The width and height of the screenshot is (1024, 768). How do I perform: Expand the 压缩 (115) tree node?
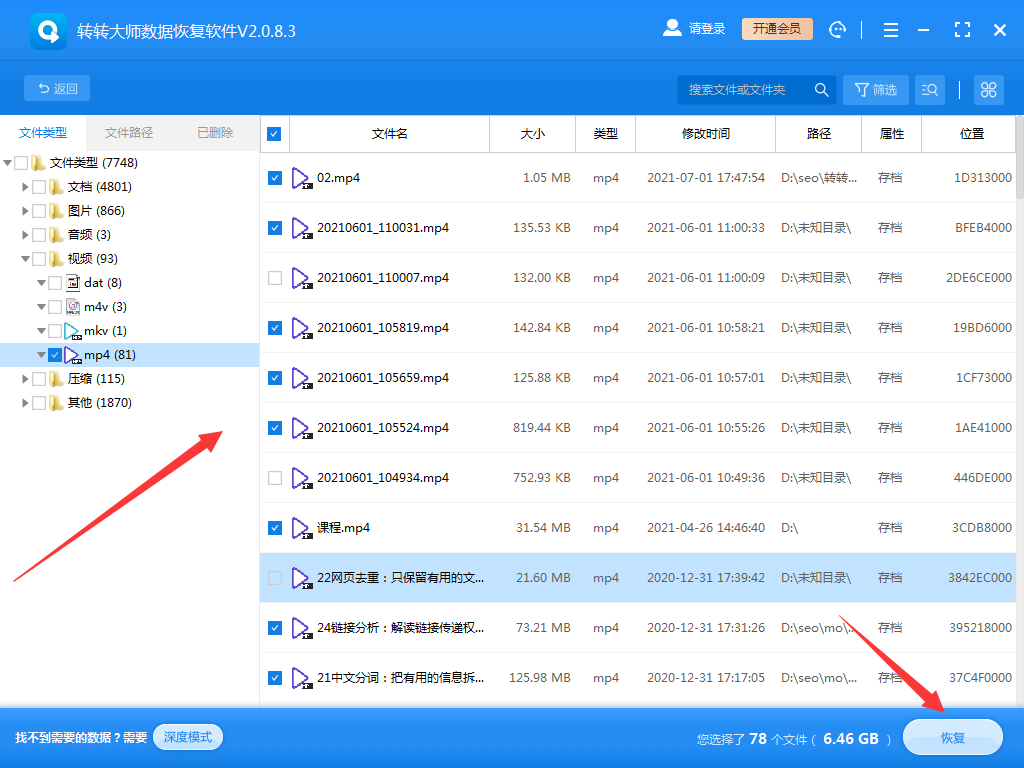(25, 379)
